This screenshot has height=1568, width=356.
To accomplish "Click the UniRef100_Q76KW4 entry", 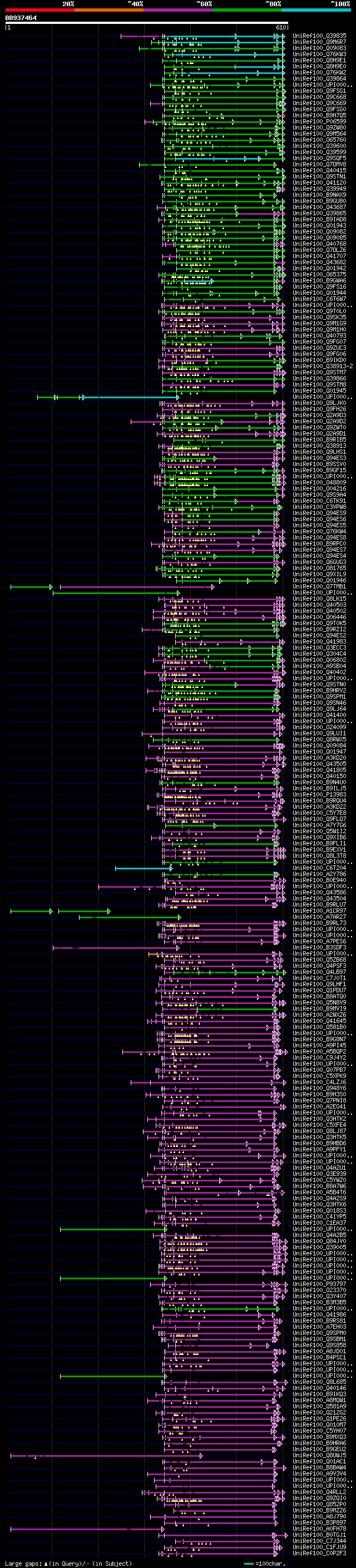I will point(319,531).
